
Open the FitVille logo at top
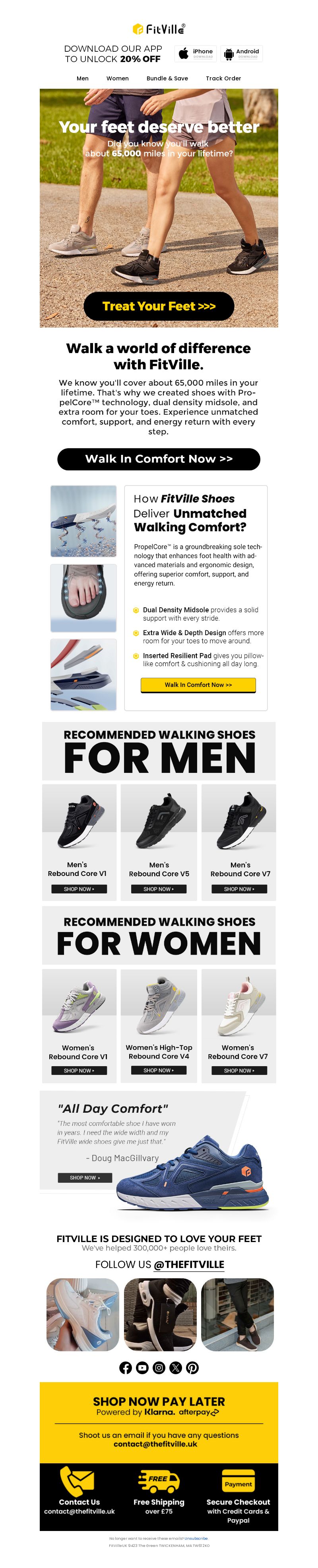click(x=159, y=29)
